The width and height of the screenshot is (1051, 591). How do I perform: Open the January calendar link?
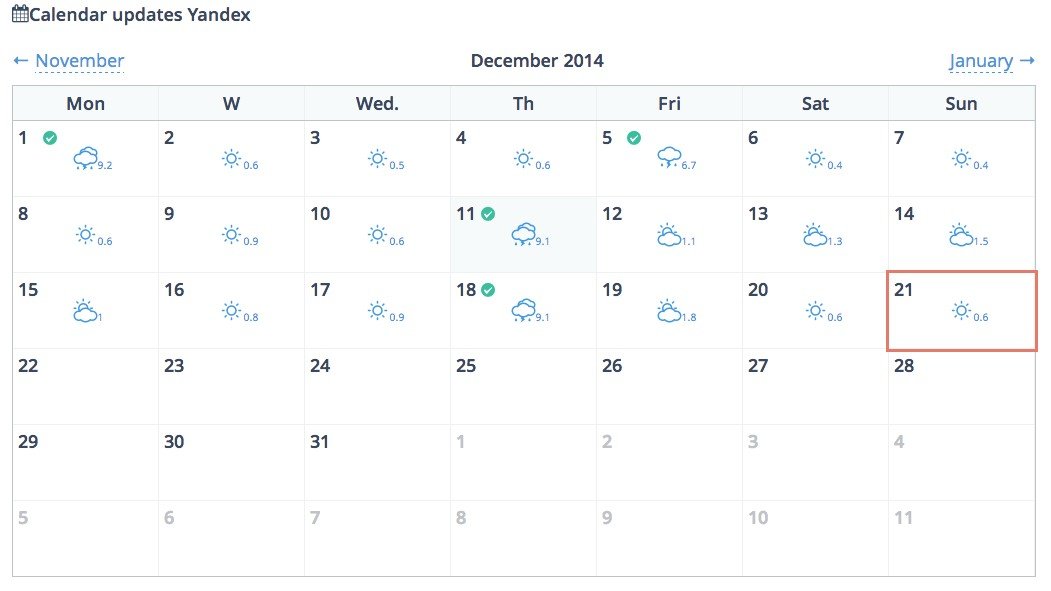[x=981, y=61]
